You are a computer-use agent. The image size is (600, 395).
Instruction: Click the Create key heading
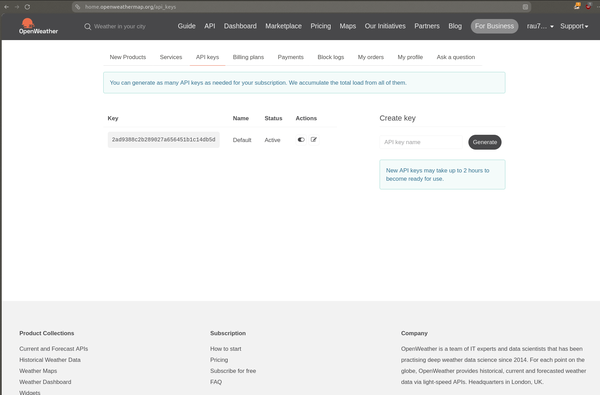pos(398,118)
